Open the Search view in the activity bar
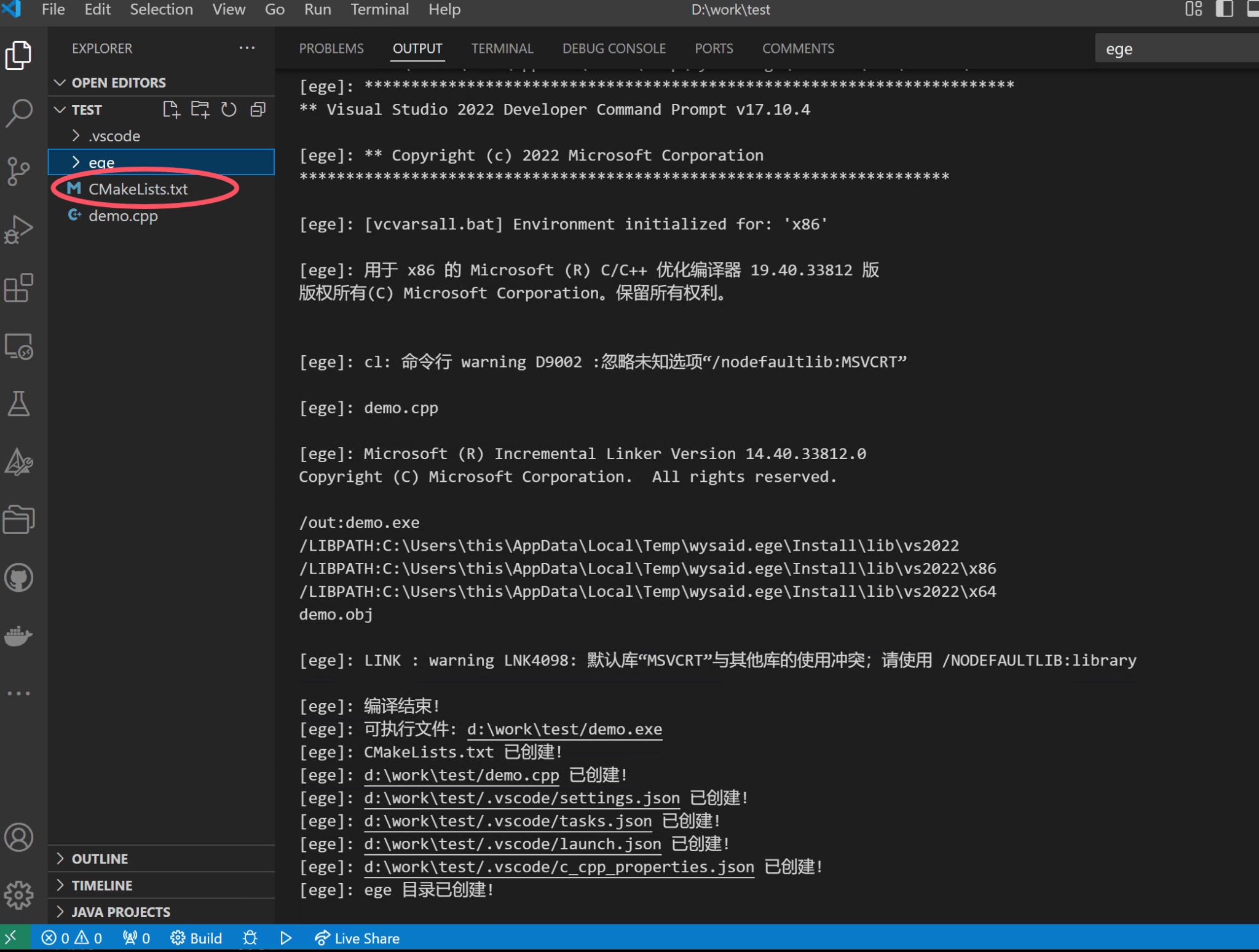 (x=20, y=114)
